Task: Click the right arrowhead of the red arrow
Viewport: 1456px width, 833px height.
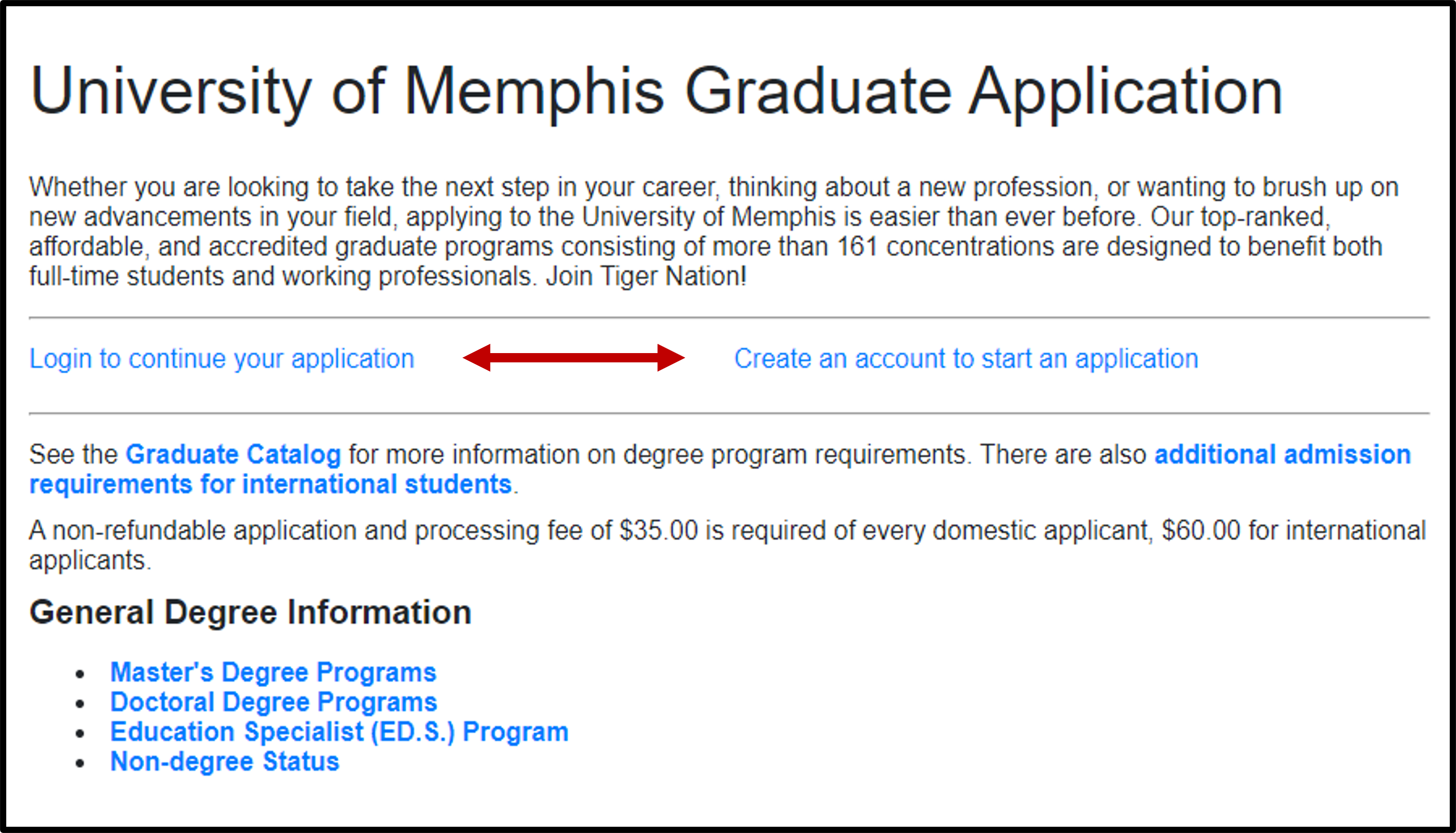Action: (670, 358)
